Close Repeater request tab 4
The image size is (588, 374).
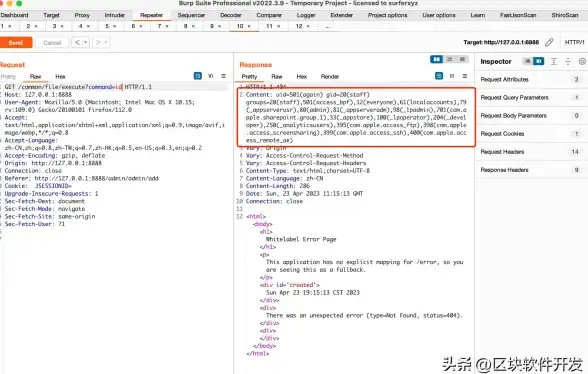pyautogui.click(x=88, y=26)
